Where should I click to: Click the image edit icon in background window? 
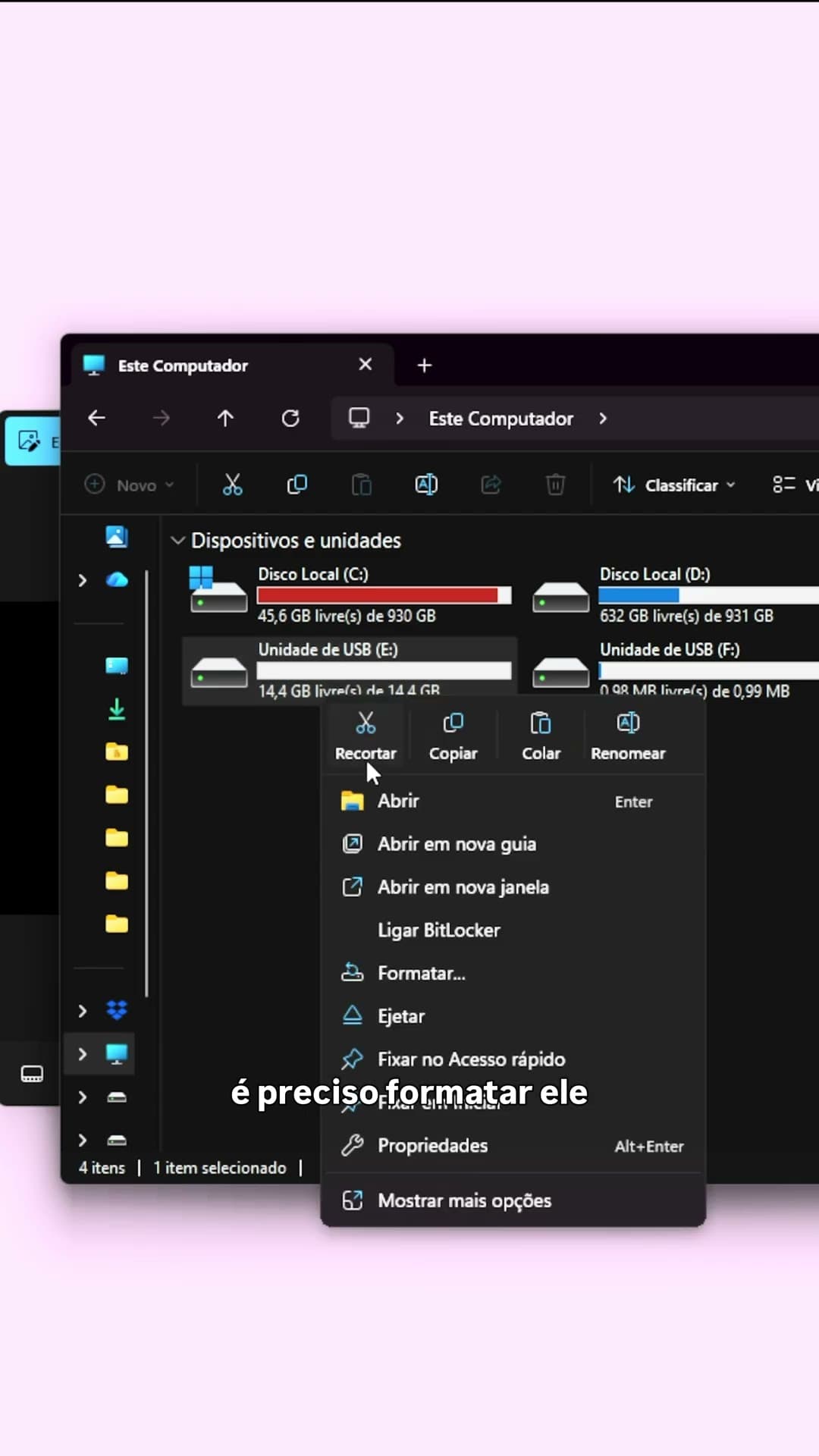(x=29, y=441)
